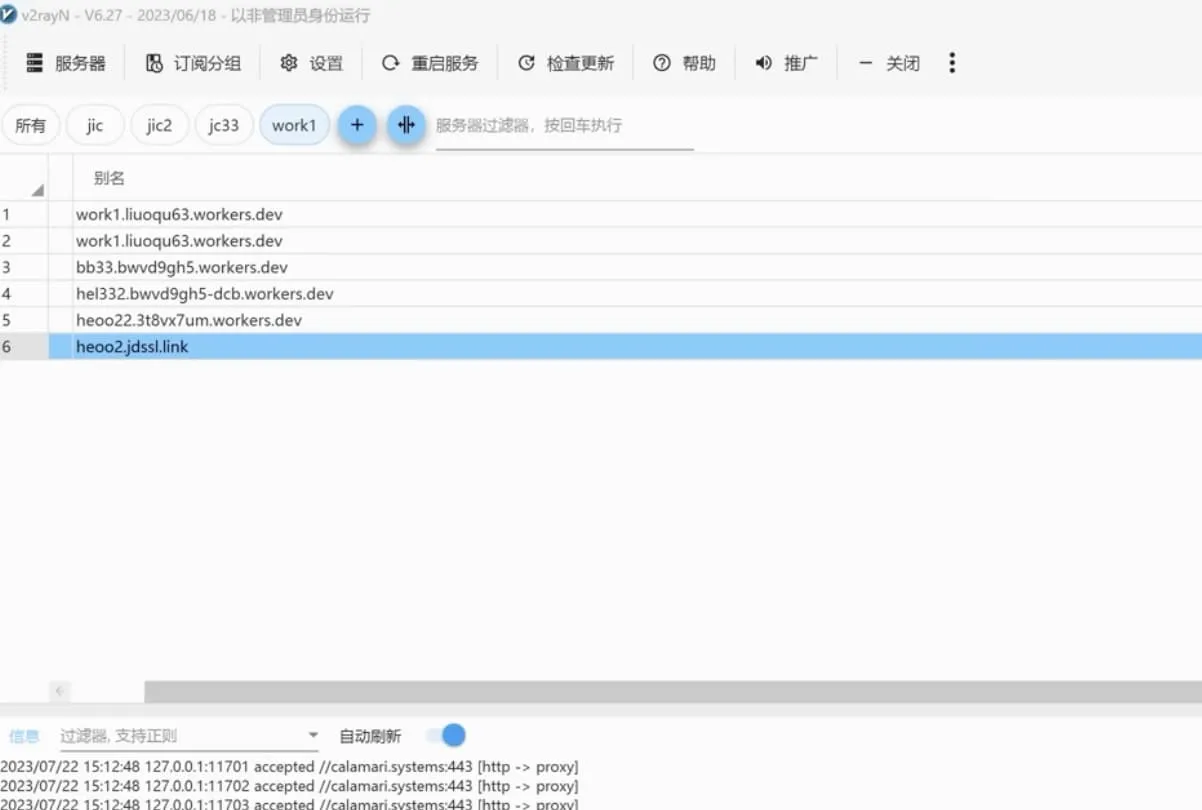This screenshot has height=810, width=1202.
Task: Click the 关闭 close toolbar button
Action: 889,63
